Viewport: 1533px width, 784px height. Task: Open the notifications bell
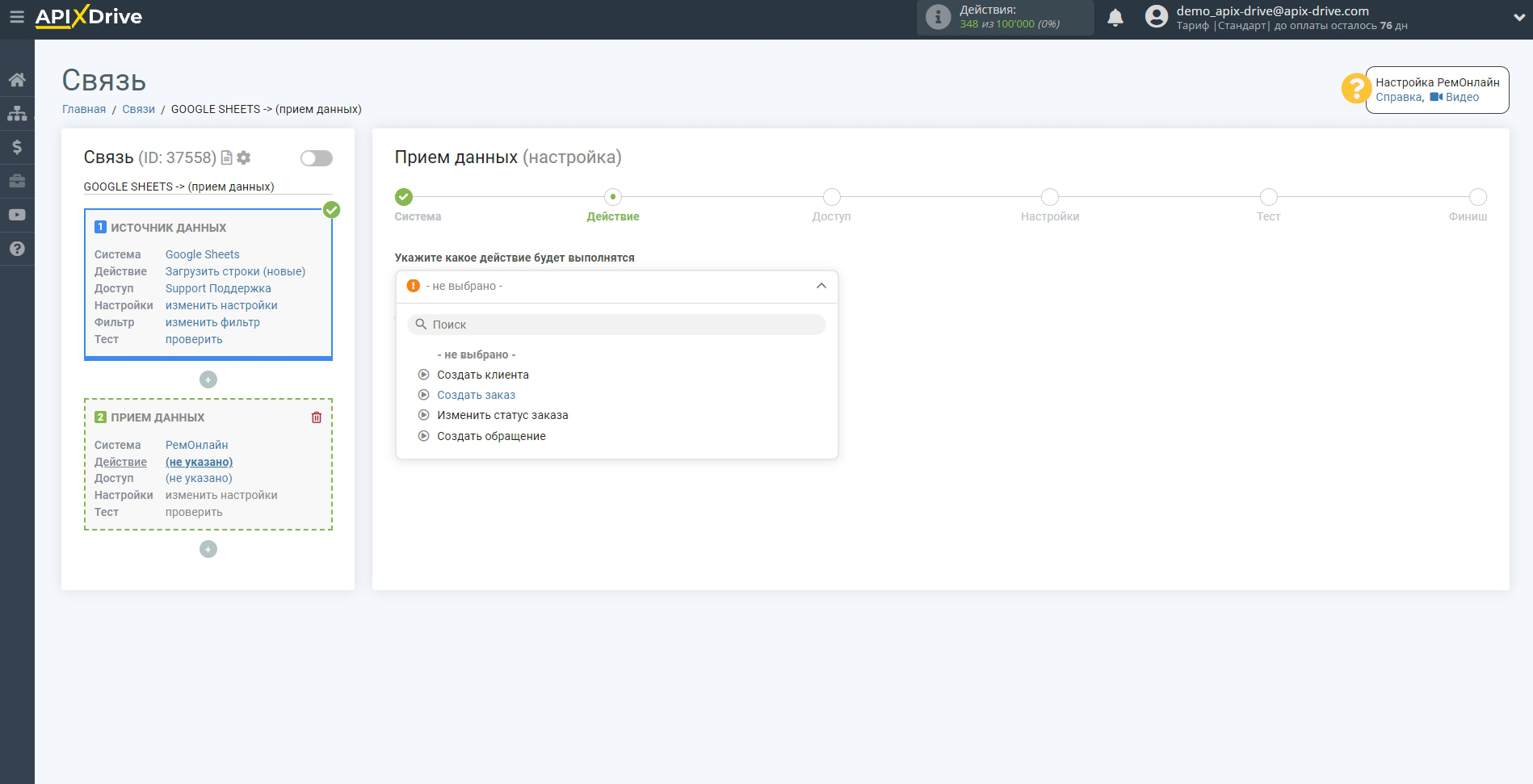coord(1115,17)
